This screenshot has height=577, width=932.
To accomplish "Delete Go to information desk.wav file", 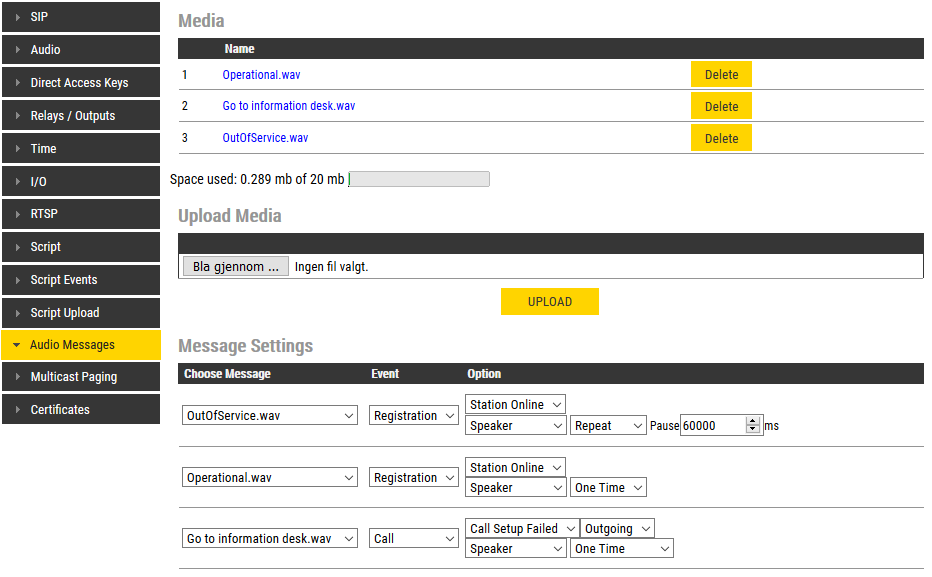I will tap(721, 107).
